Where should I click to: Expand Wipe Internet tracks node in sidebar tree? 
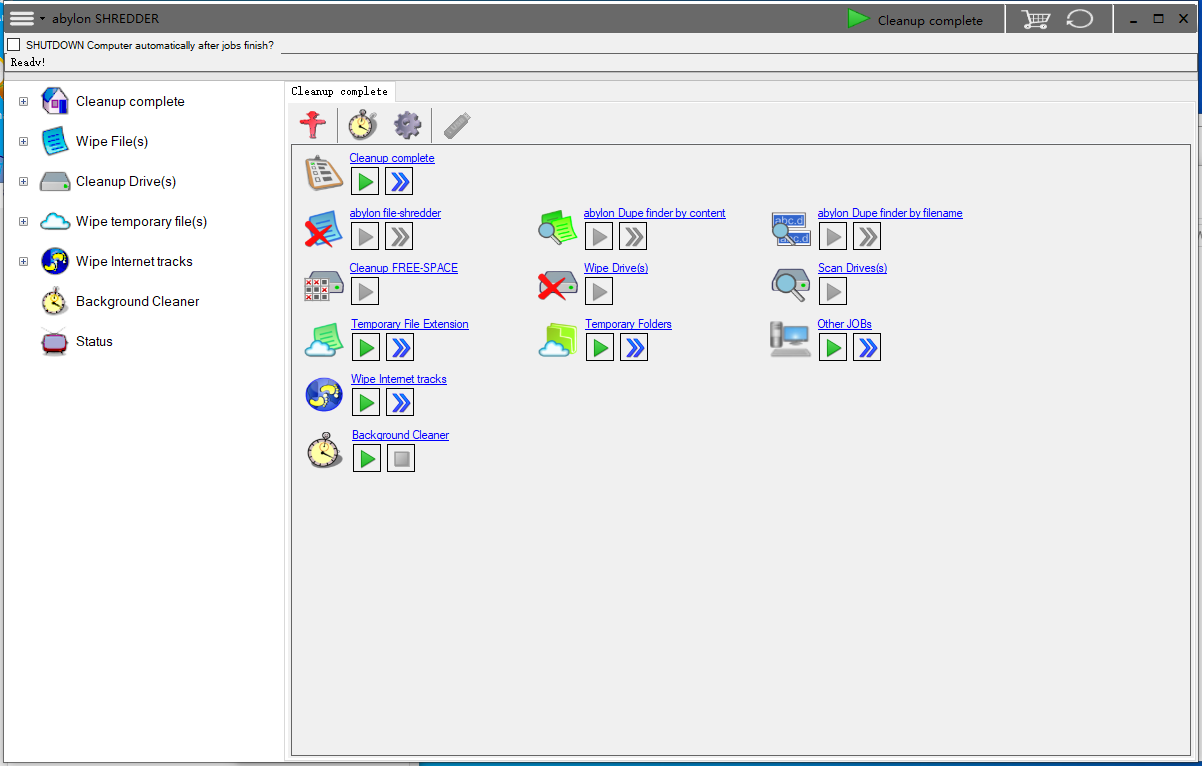coord(24,261)
